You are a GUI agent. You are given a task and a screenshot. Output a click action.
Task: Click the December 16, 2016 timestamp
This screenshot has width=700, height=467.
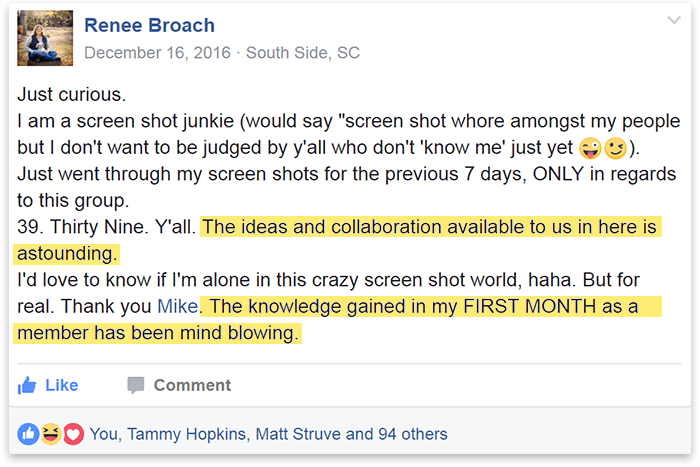tap(158, 53)
